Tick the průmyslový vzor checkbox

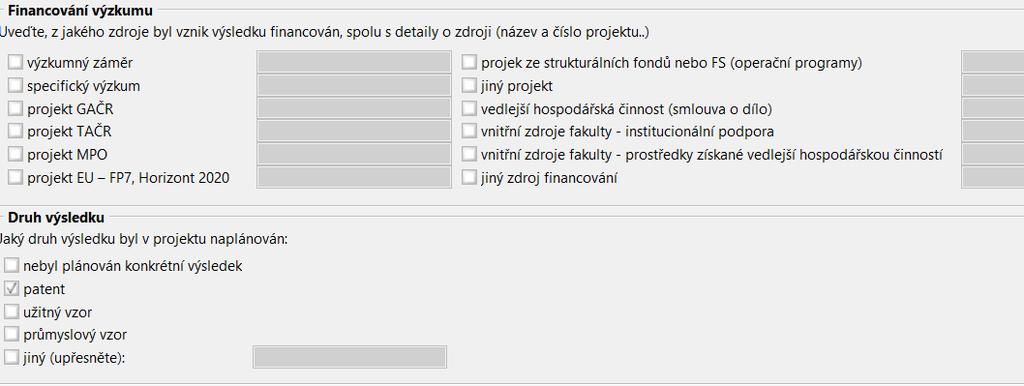[x=11, y=334]
